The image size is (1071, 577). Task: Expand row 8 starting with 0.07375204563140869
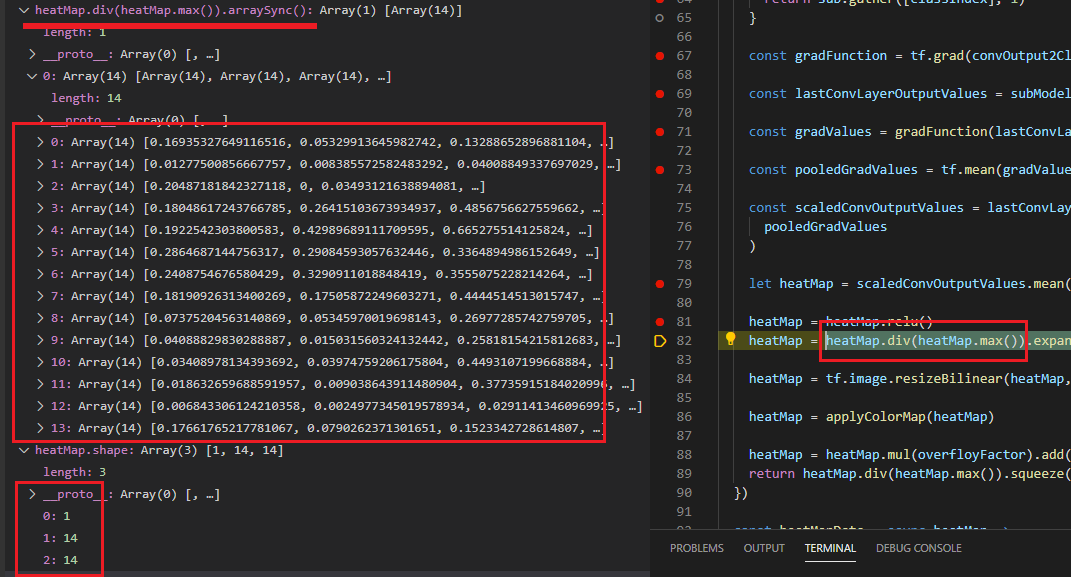click(x=40, y=318)
